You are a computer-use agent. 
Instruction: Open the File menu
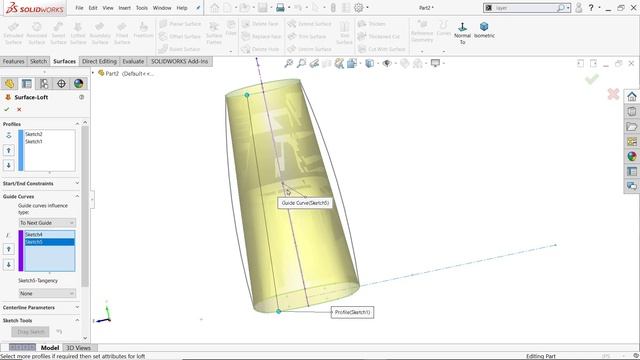[79, 8]
